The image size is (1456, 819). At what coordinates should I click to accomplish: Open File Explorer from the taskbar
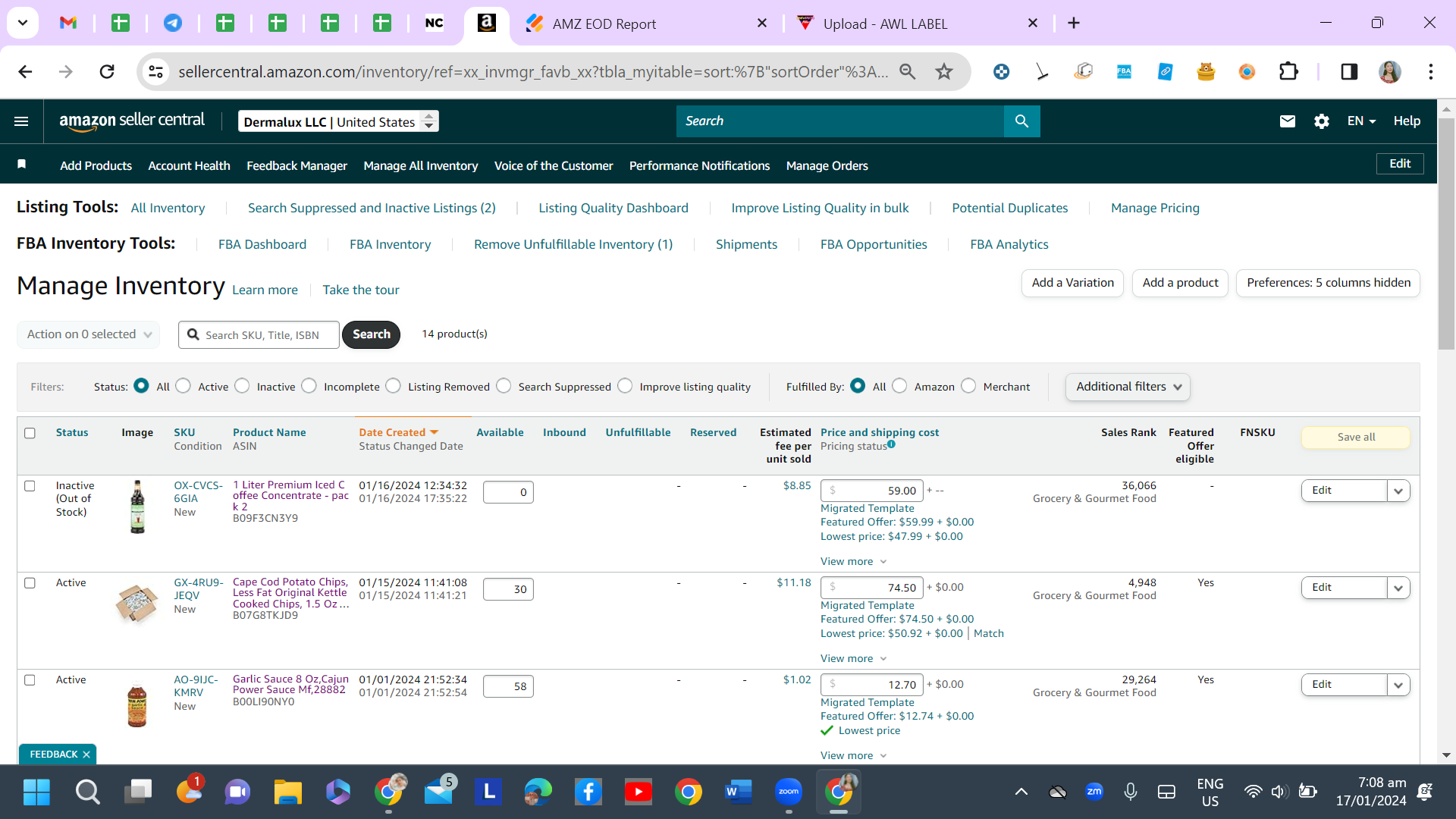coord(288,792)
